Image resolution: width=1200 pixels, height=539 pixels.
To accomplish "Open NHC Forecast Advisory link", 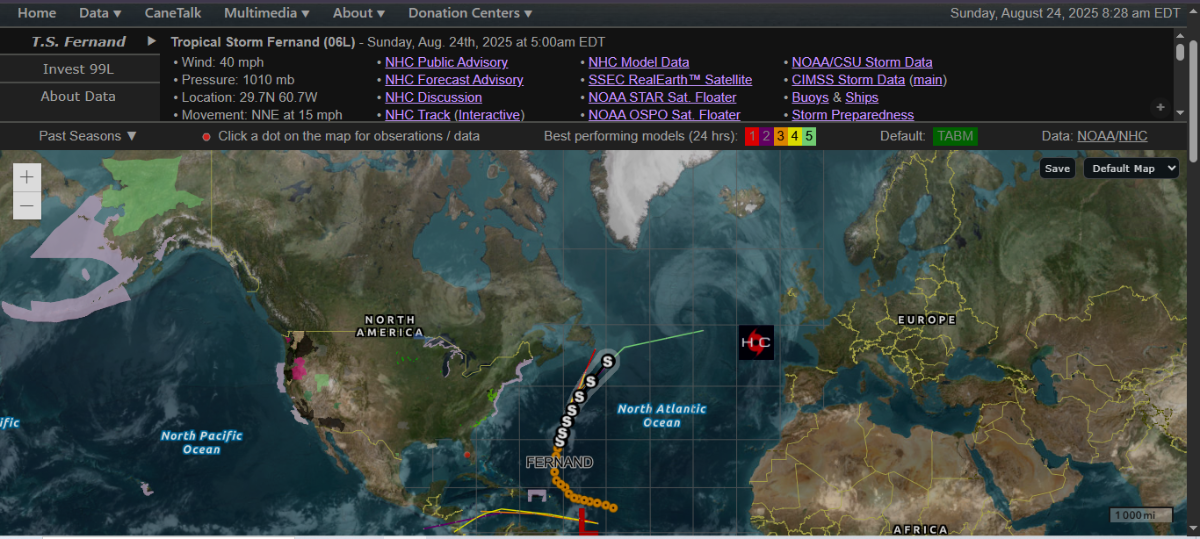I will [454, 80].
